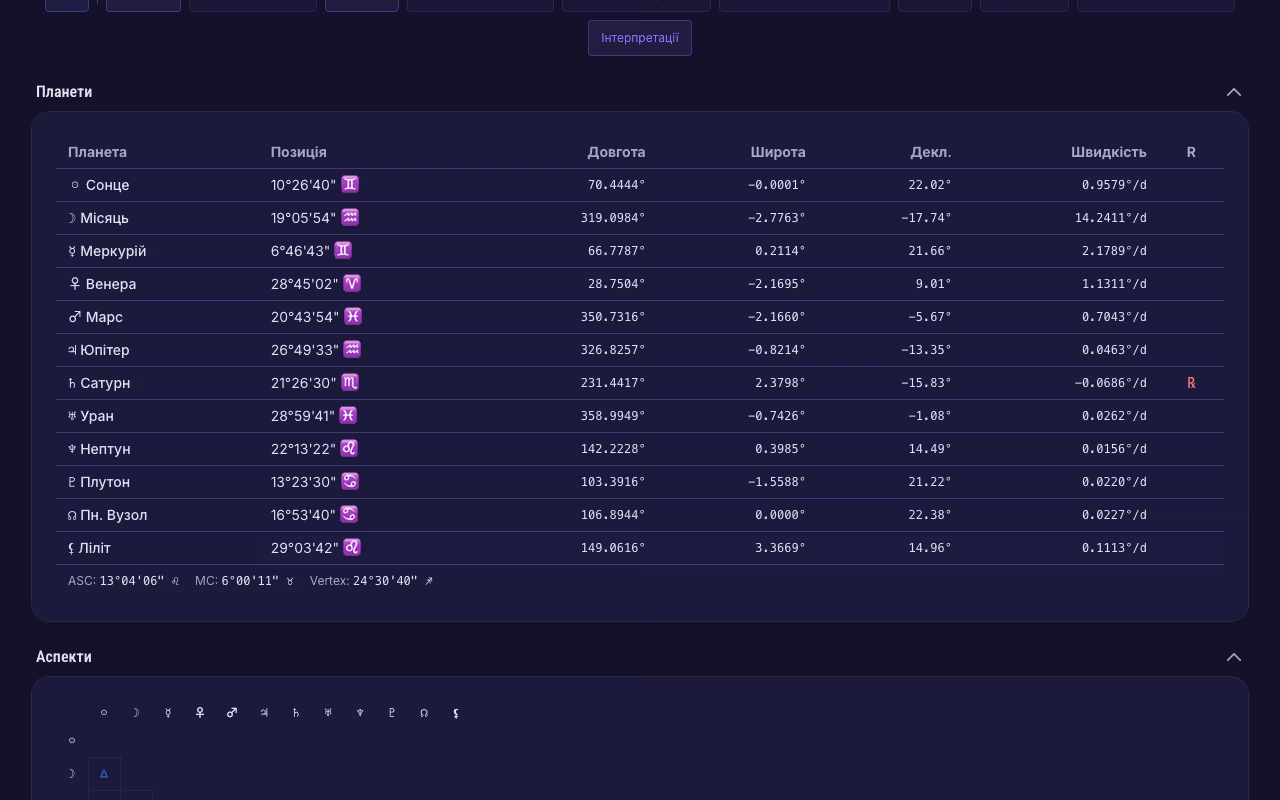Click the ASC value 13°04'06"
The height and width of the screenshot is (800, 1280).
(131, 581)
